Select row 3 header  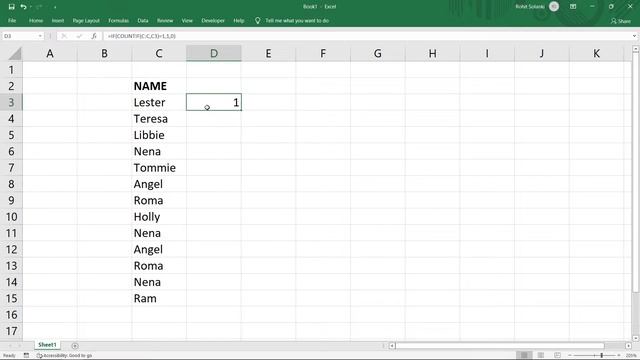pos(11,102)
